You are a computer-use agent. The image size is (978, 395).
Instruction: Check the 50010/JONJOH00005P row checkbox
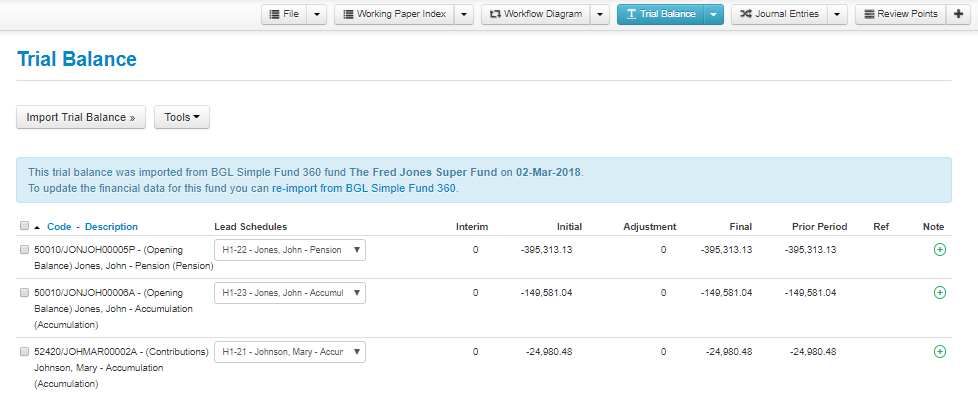pos(24,250)
